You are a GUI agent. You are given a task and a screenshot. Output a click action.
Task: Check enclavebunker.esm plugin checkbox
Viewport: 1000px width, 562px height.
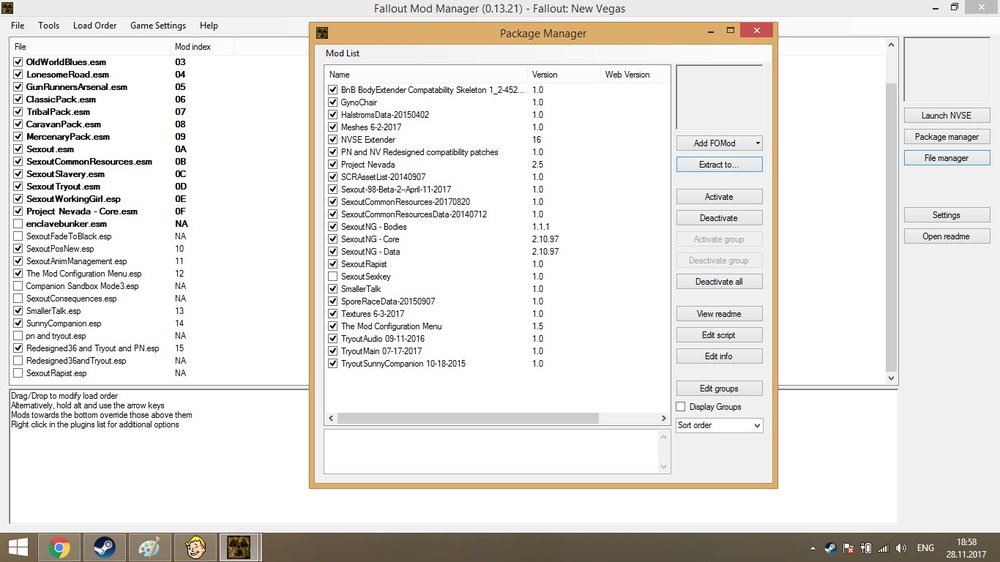18,224
